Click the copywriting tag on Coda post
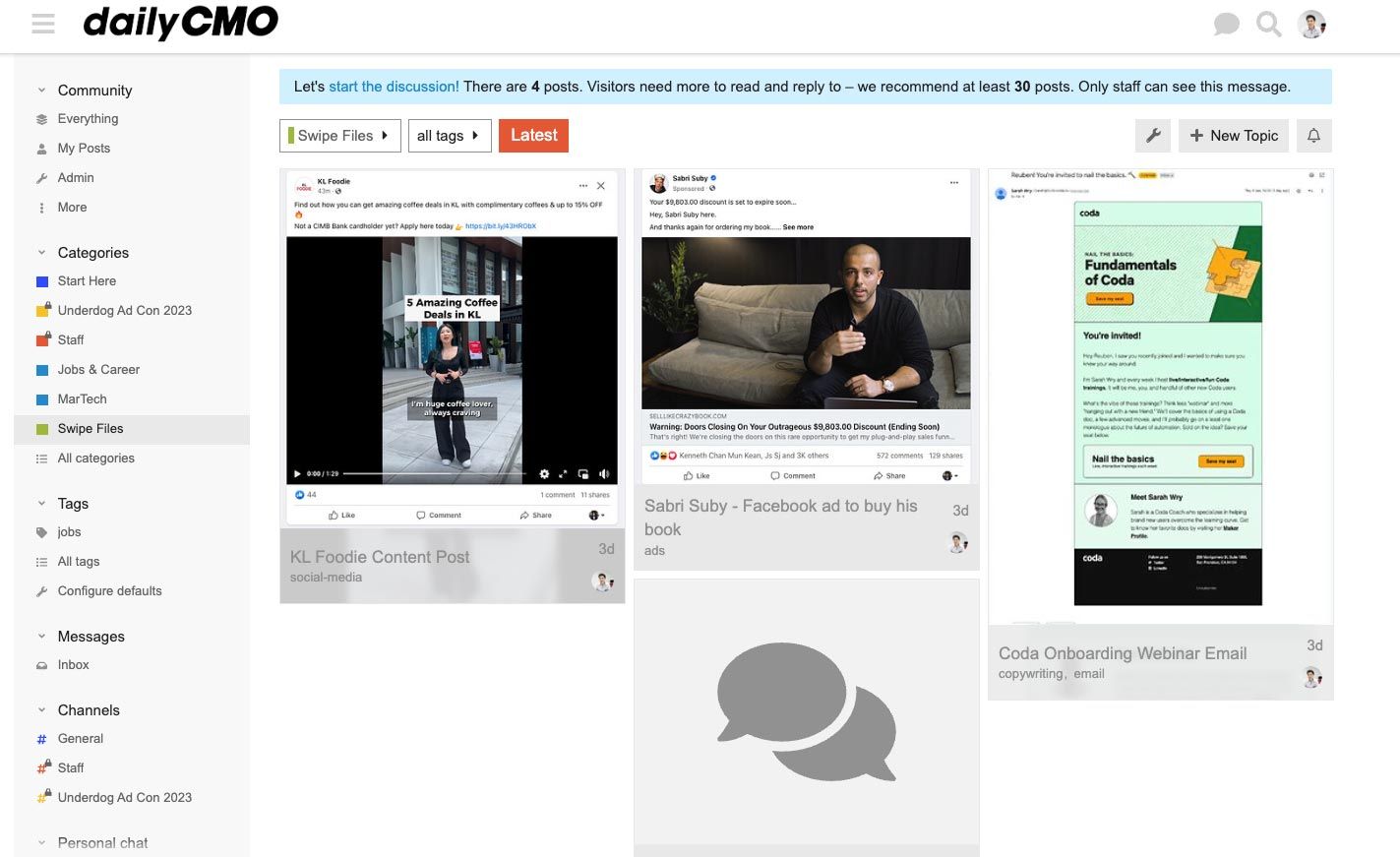The width and height of the screenshot is (1400, 857). click(1031, 674)
